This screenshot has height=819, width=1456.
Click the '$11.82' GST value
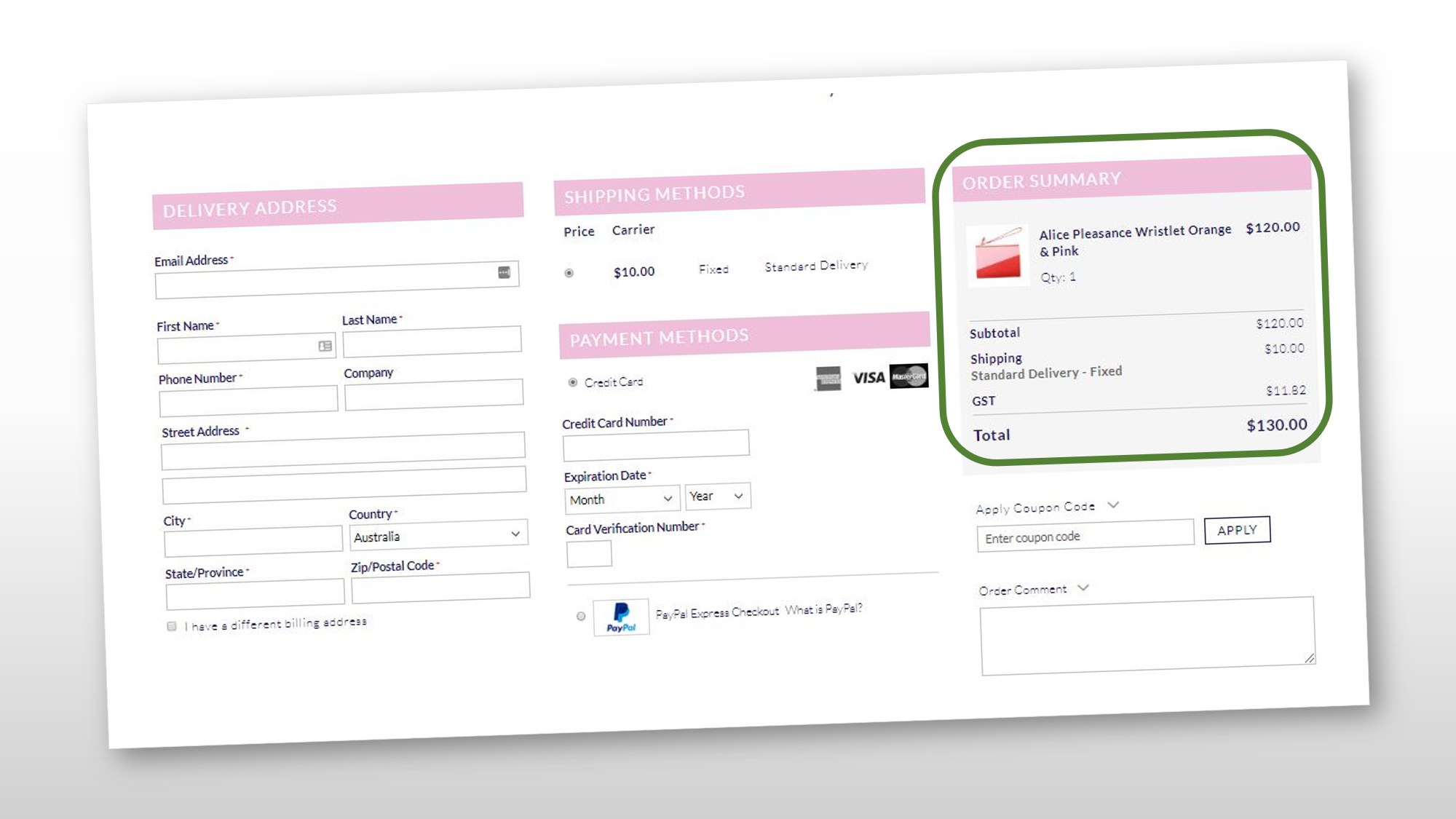pos(1286,391)
